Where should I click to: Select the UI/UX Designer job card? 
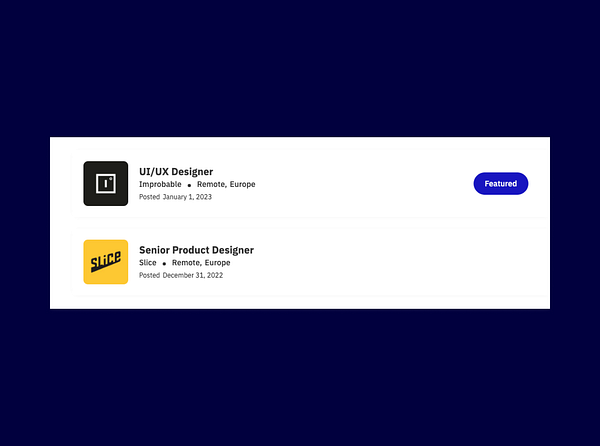[x=308, y=184]
